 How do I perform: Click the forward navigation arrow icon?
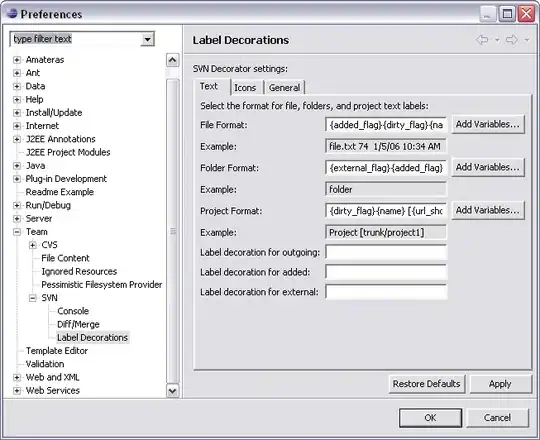click(x=512, y=40)
